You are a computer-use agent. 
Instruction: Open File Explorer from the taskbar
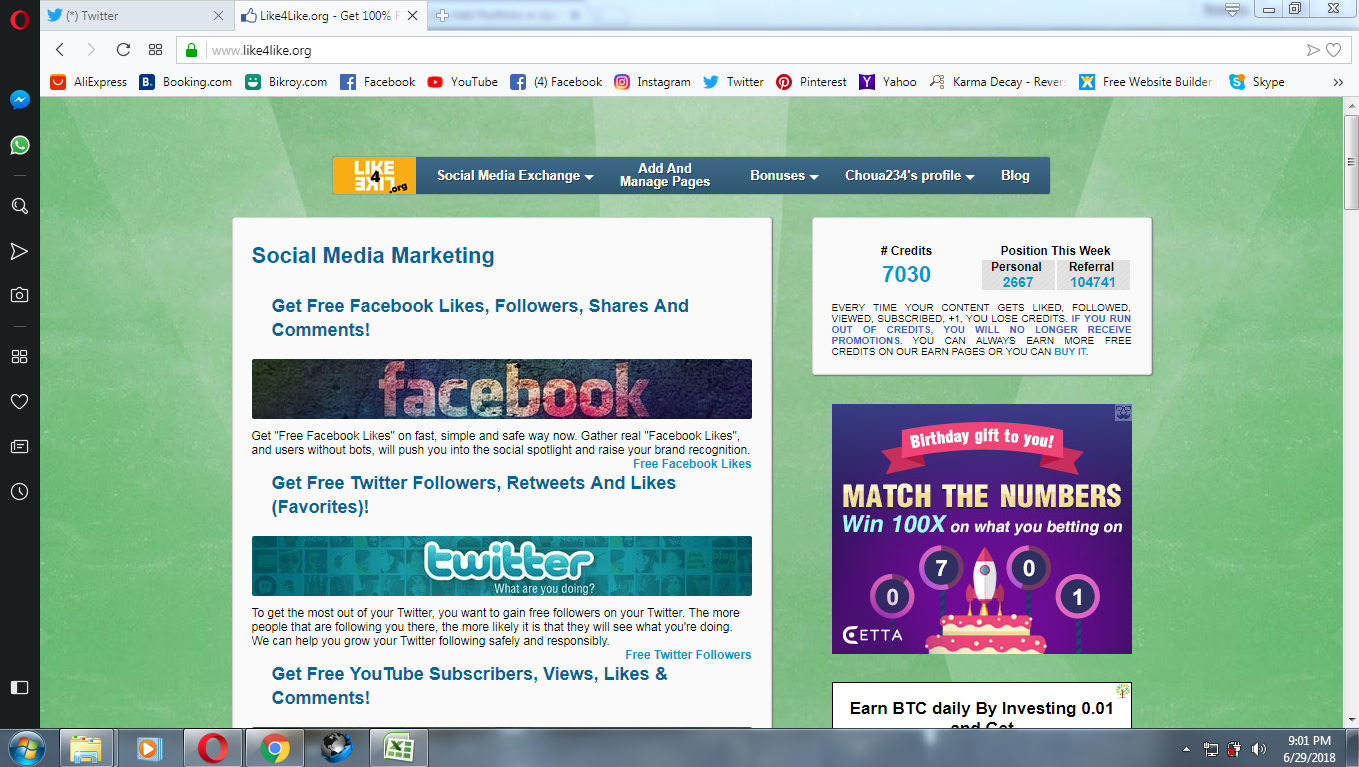click(86, 748)
